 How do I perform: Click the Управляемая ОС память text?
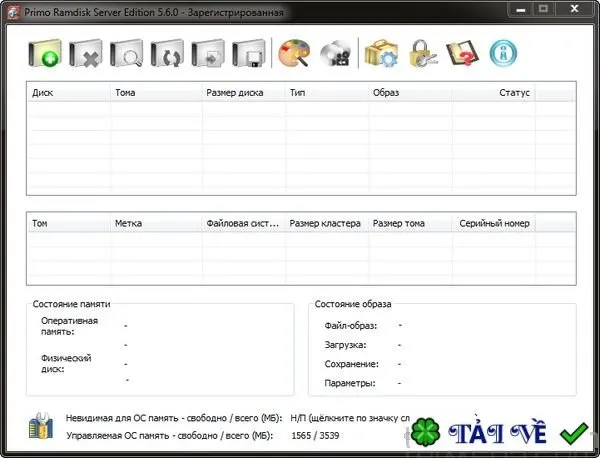pyautogui.click(x=170, y=435)
